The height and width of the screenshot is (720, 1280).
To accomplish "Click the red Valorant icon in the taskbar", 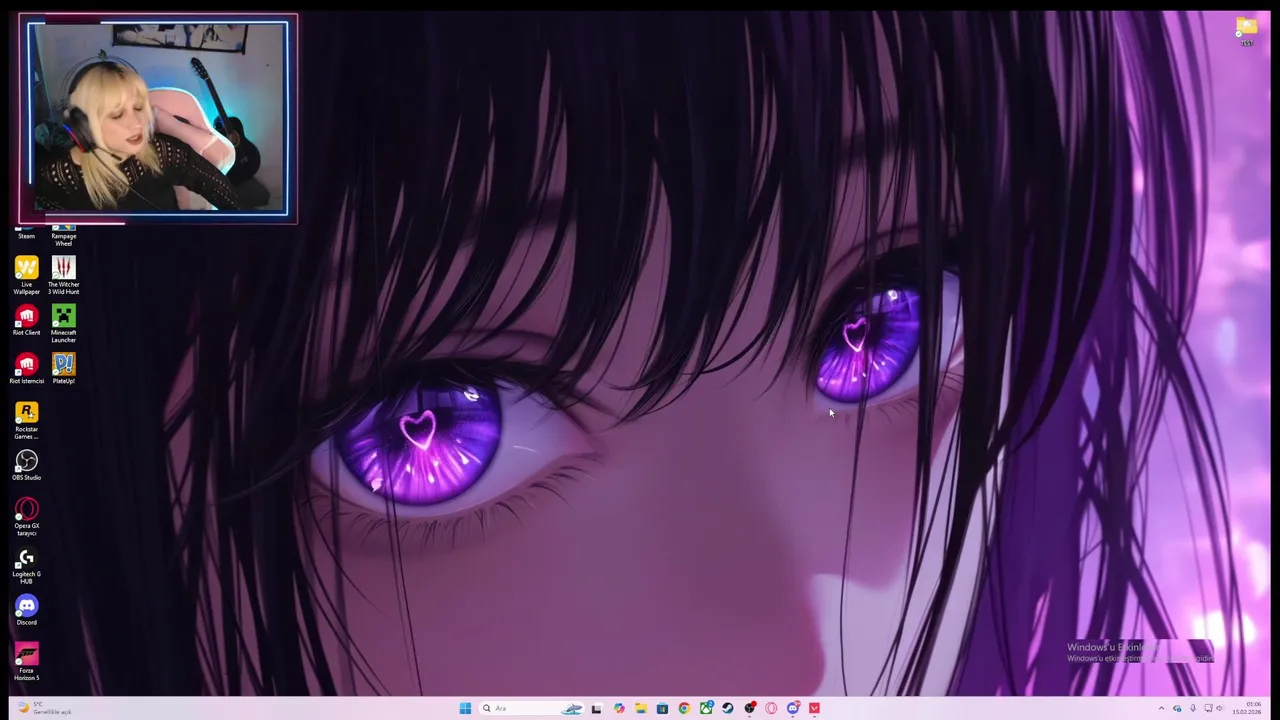I will point(815,708).
